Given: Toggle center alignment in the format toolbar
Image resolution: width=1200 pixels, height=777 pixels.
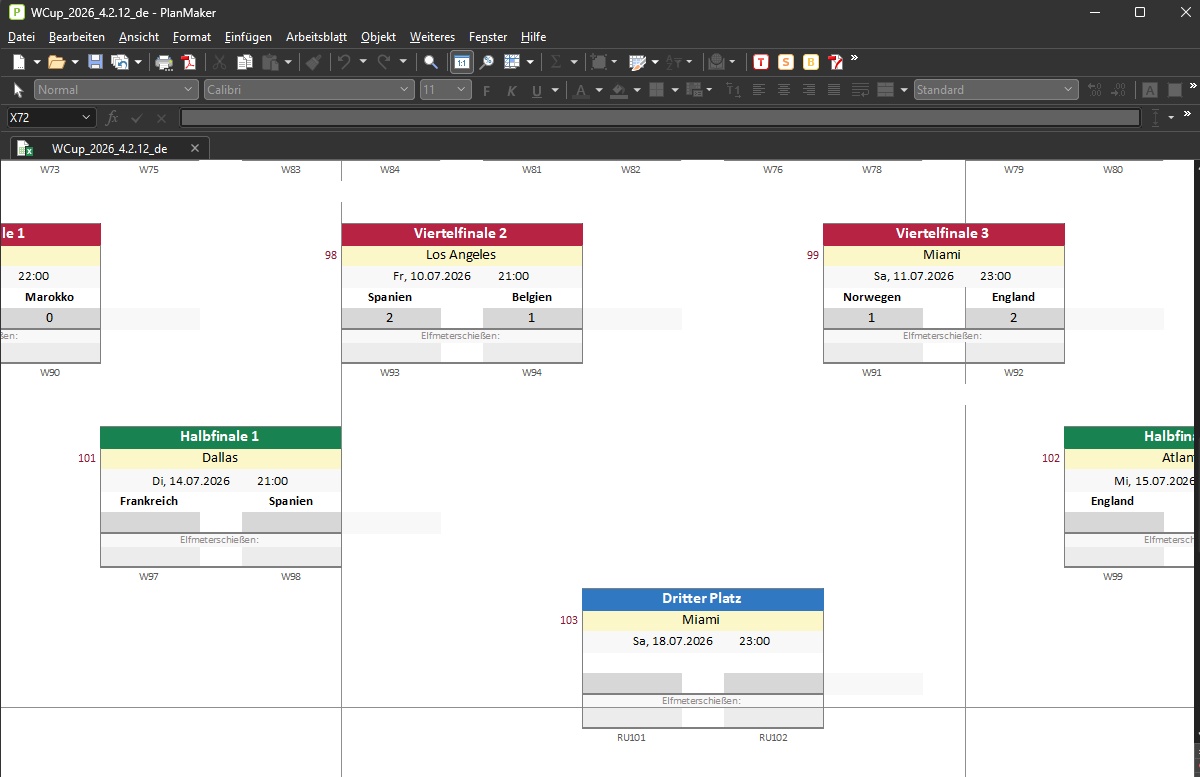Looking at the screenshot, I should tap(783, 90).
